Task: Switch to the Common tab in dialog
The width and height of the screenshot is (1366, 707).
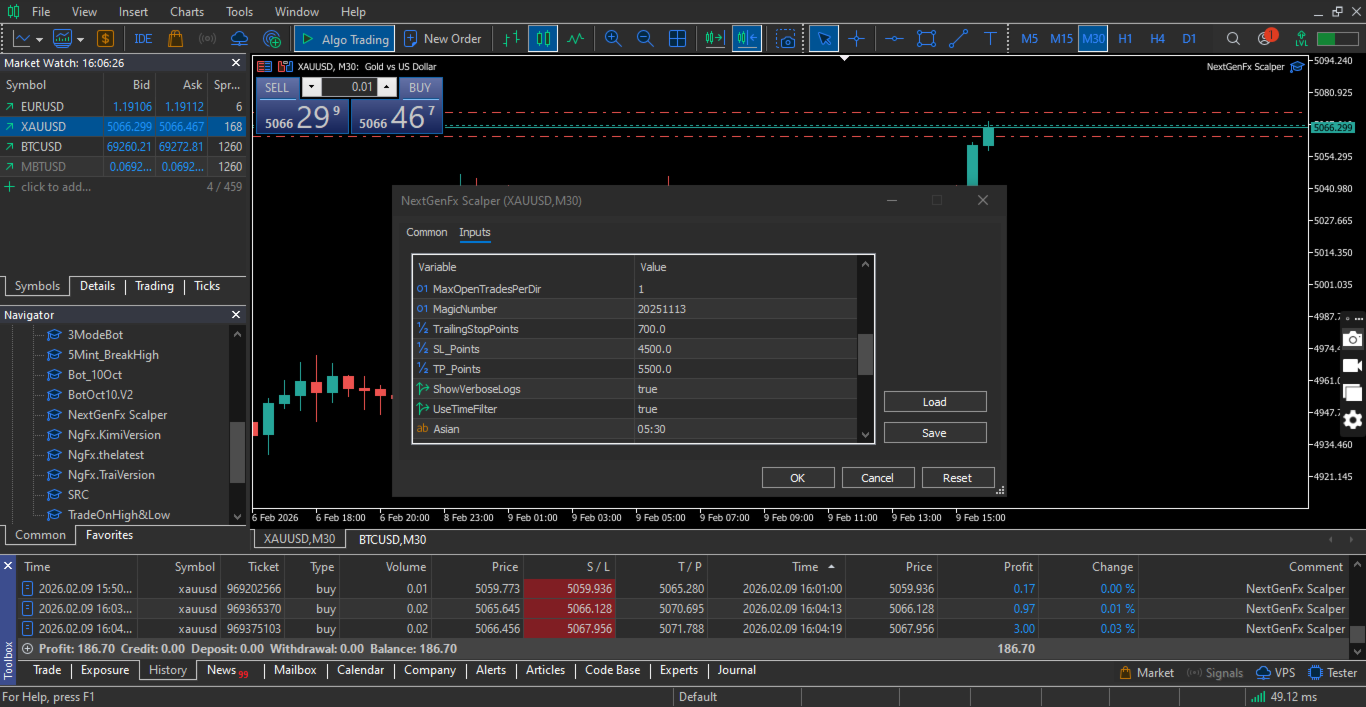Action: tap(427, 232)
